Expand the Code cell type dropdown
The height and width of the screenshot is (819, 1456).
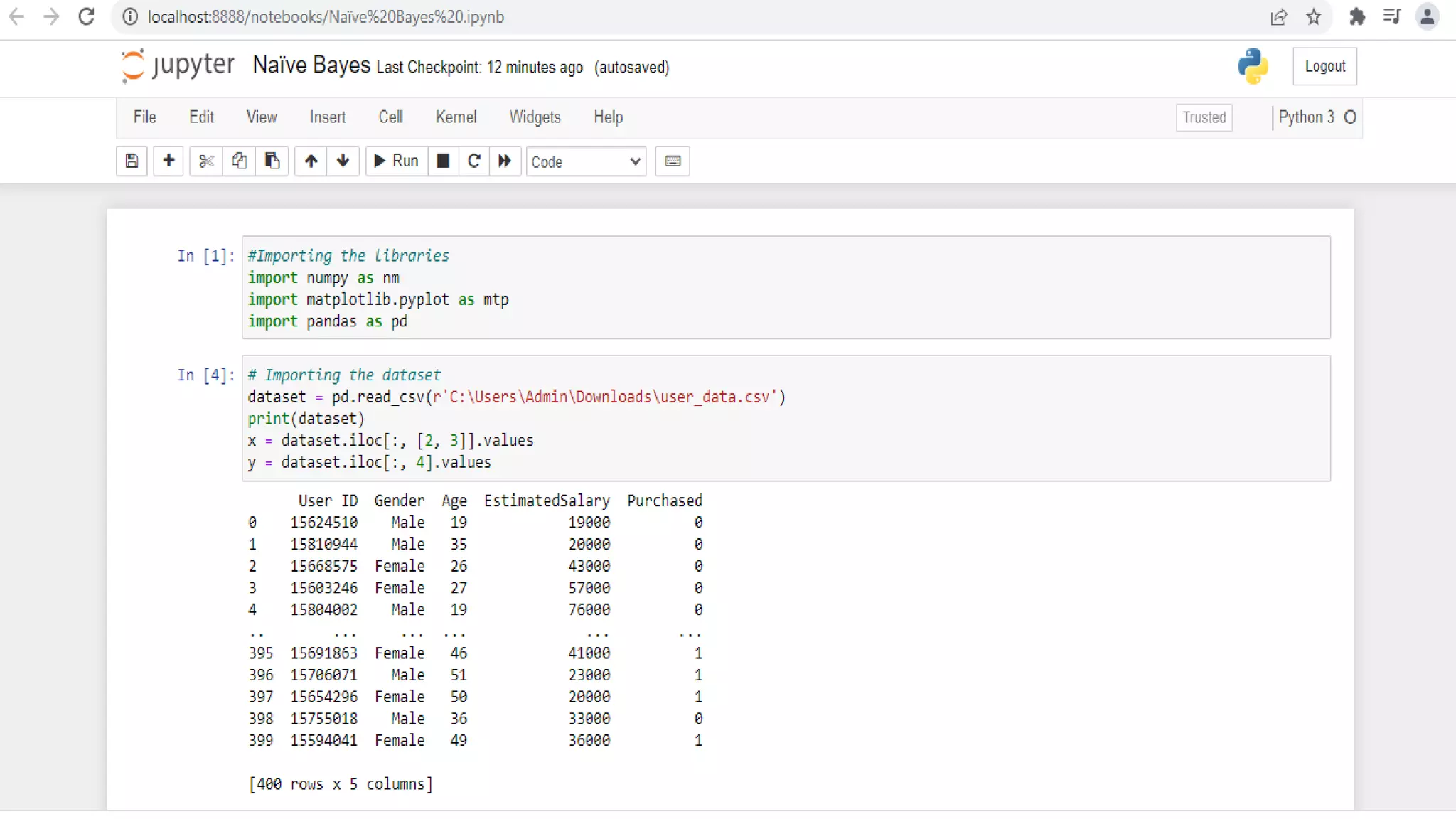586,161
